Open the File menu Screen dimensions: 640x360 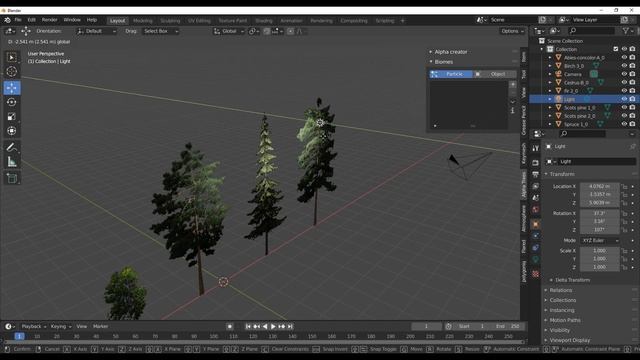(x=18, y=20)
